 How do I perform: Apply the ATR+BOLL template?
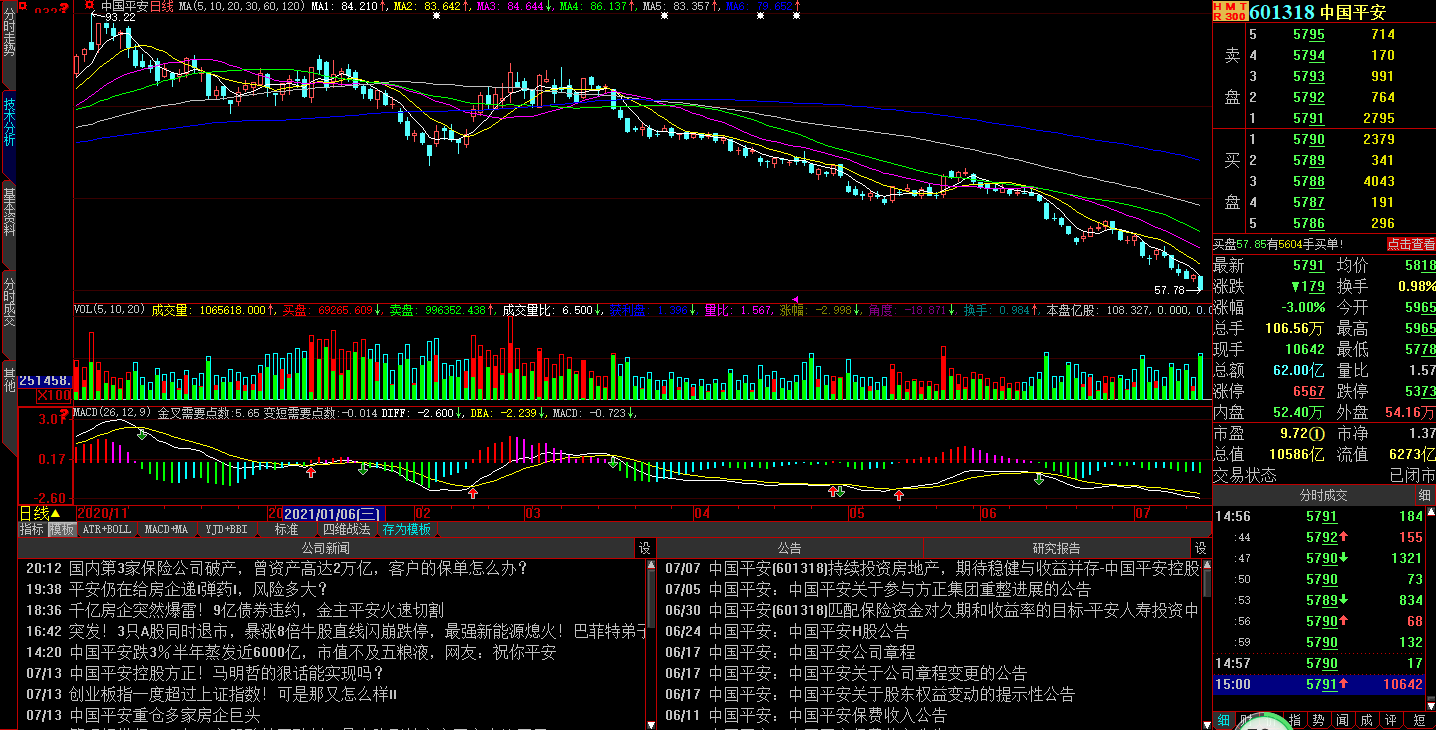click(x=106, y=529)
